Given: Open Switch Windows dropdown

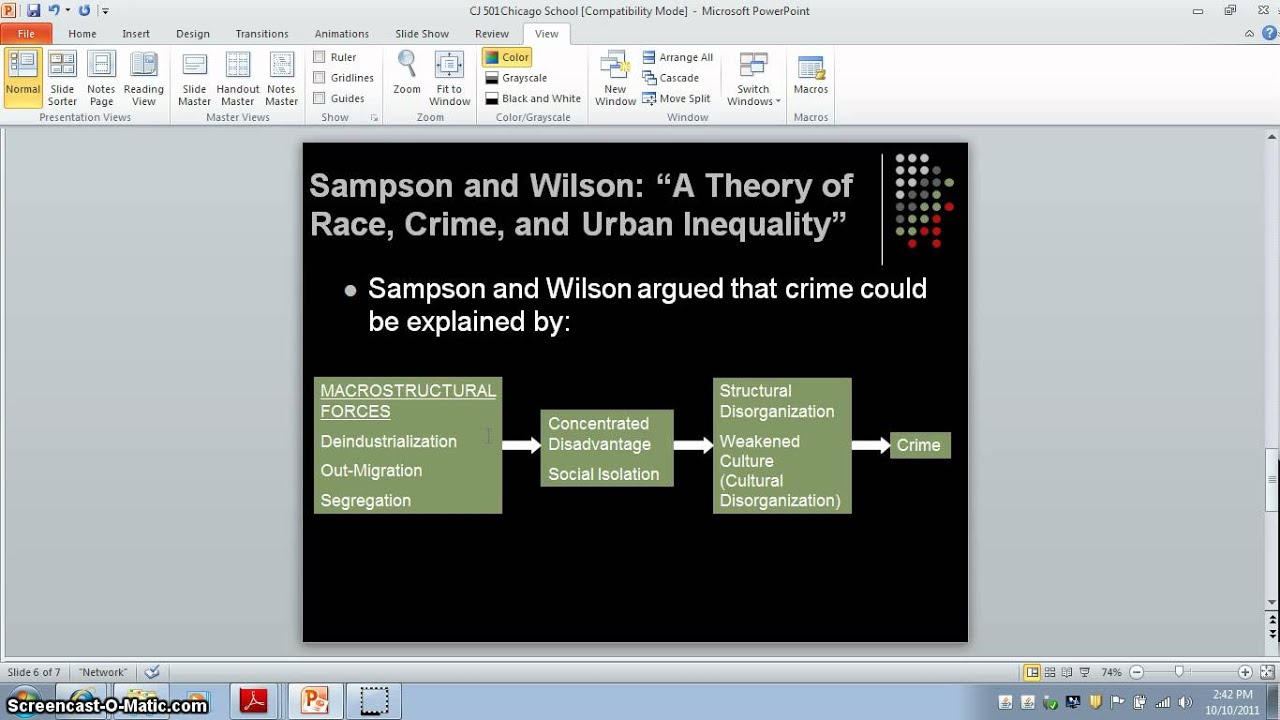Looking at the screenshot, I should (754, 79).
